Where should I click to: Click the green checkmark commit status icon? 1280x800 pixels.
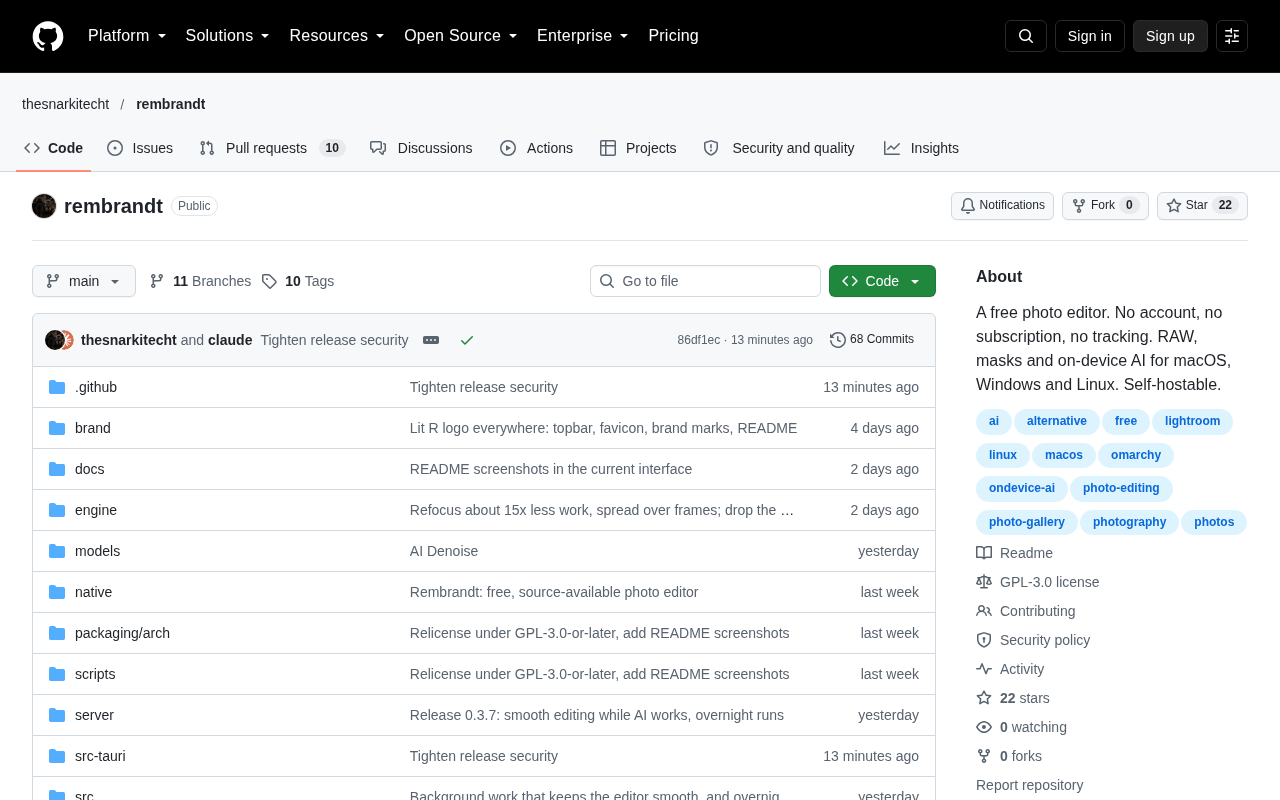(467, 340)
